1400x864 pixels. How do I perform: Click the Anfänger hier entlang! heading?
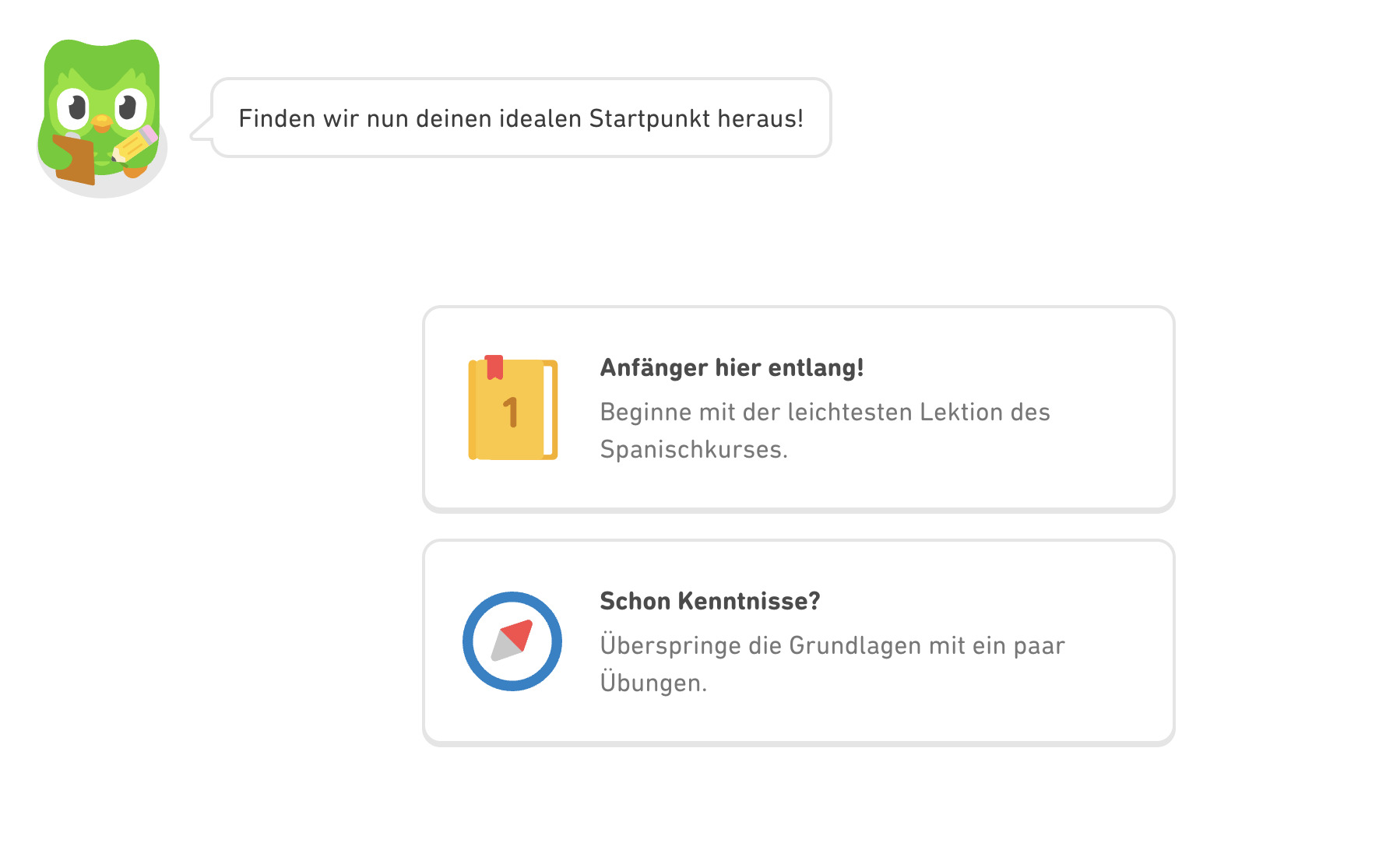click(733, 367)
